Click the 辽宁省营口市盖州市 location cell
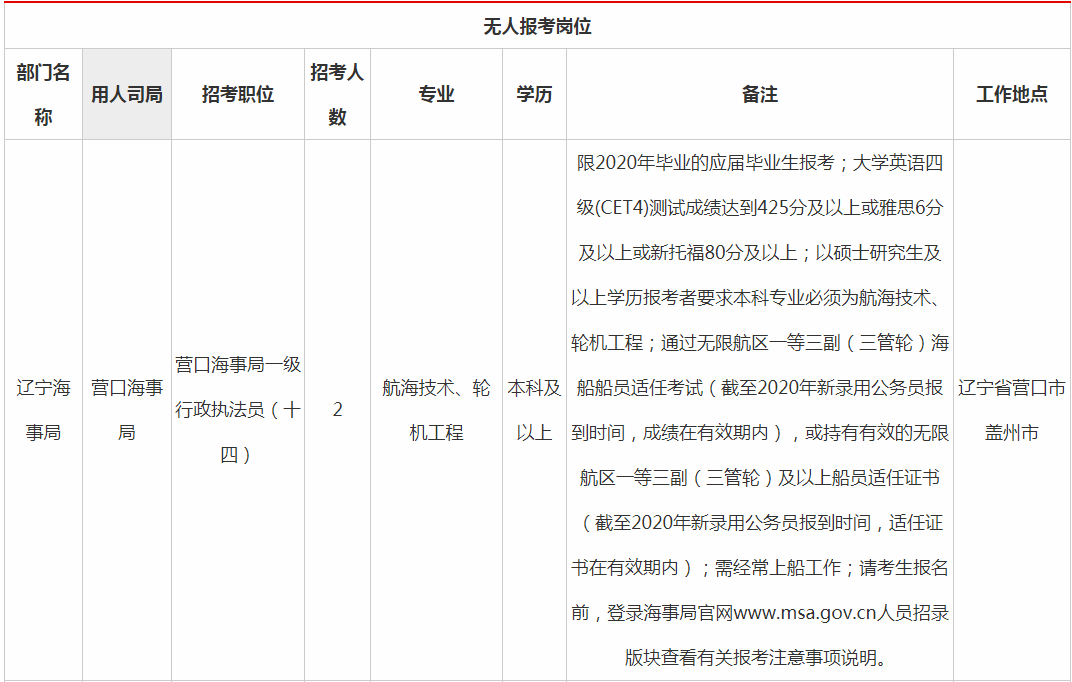 click(1012, 410)
